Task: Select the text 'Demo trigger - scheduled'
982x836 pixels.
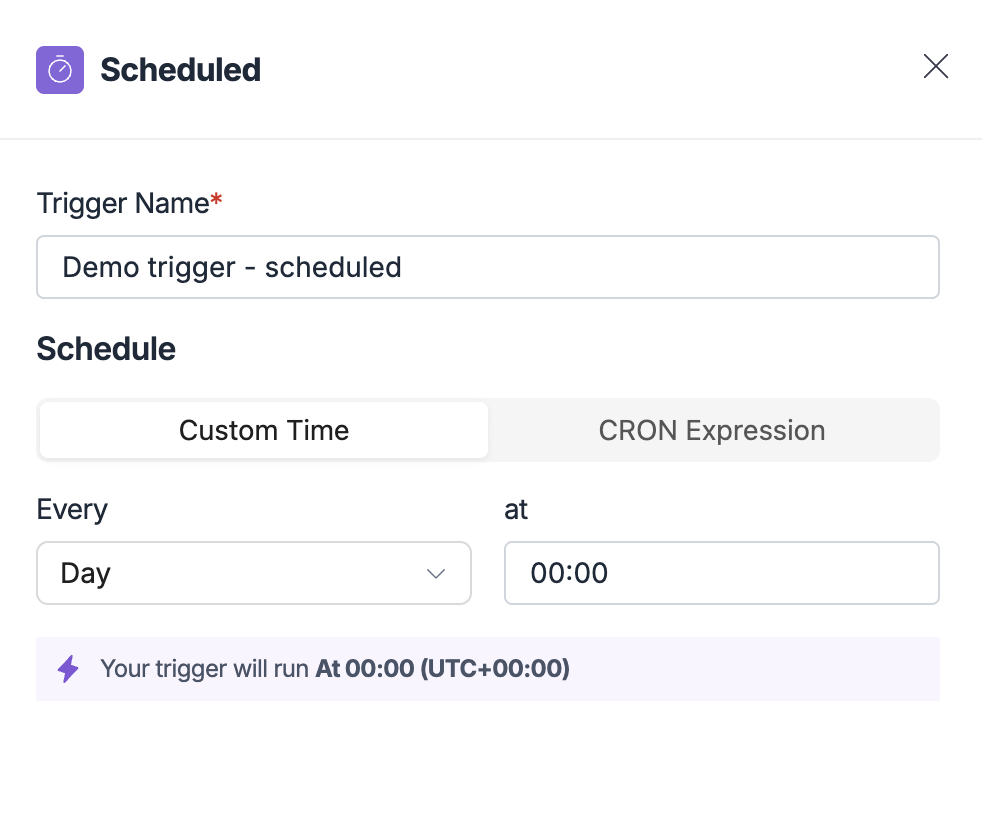Action: [231, 267]
